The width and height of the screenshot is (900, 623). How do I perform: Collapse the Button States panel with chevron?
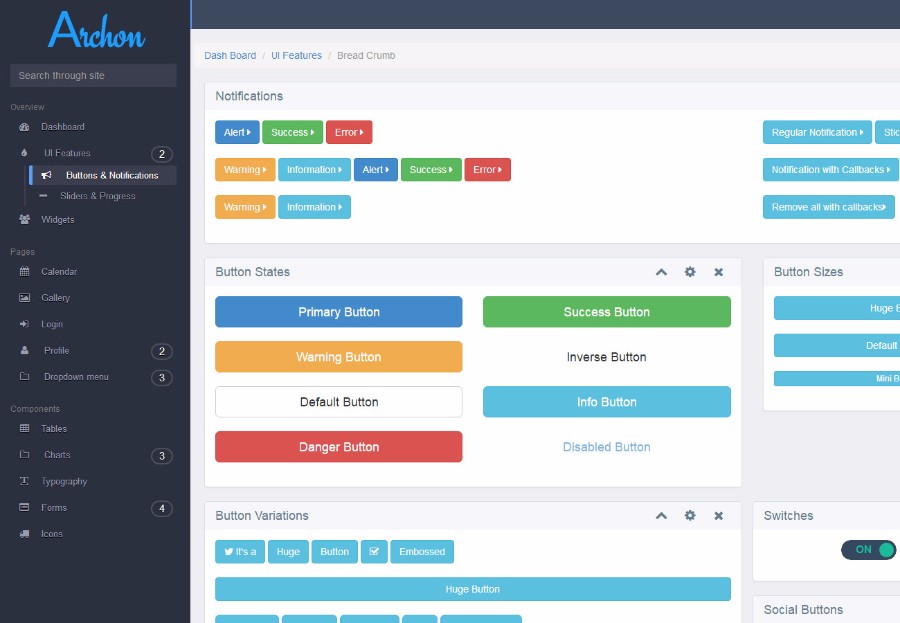(x=661, y=272)
